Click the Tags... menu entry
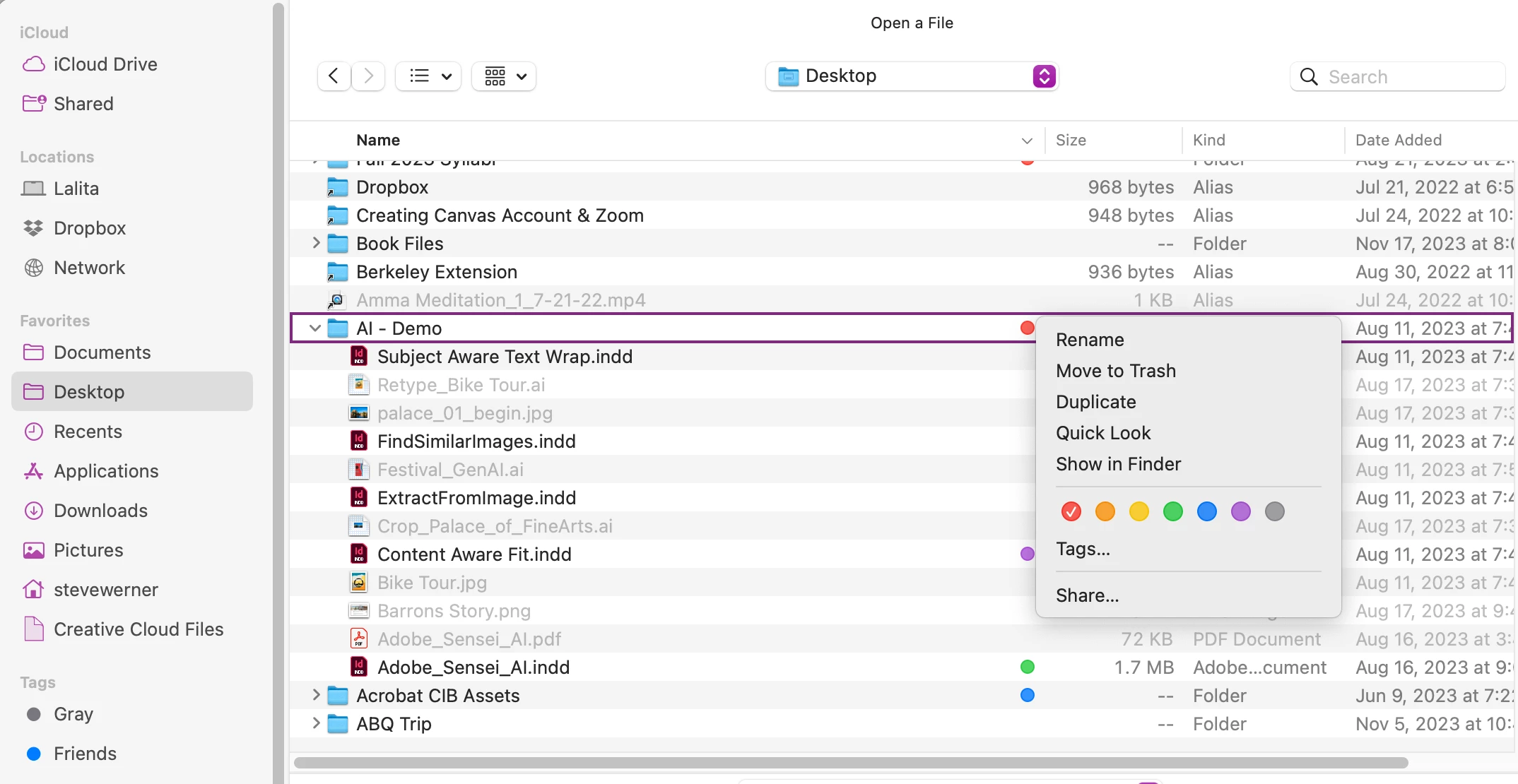This screenshot has width=1518, height=784. [1083, 549]
